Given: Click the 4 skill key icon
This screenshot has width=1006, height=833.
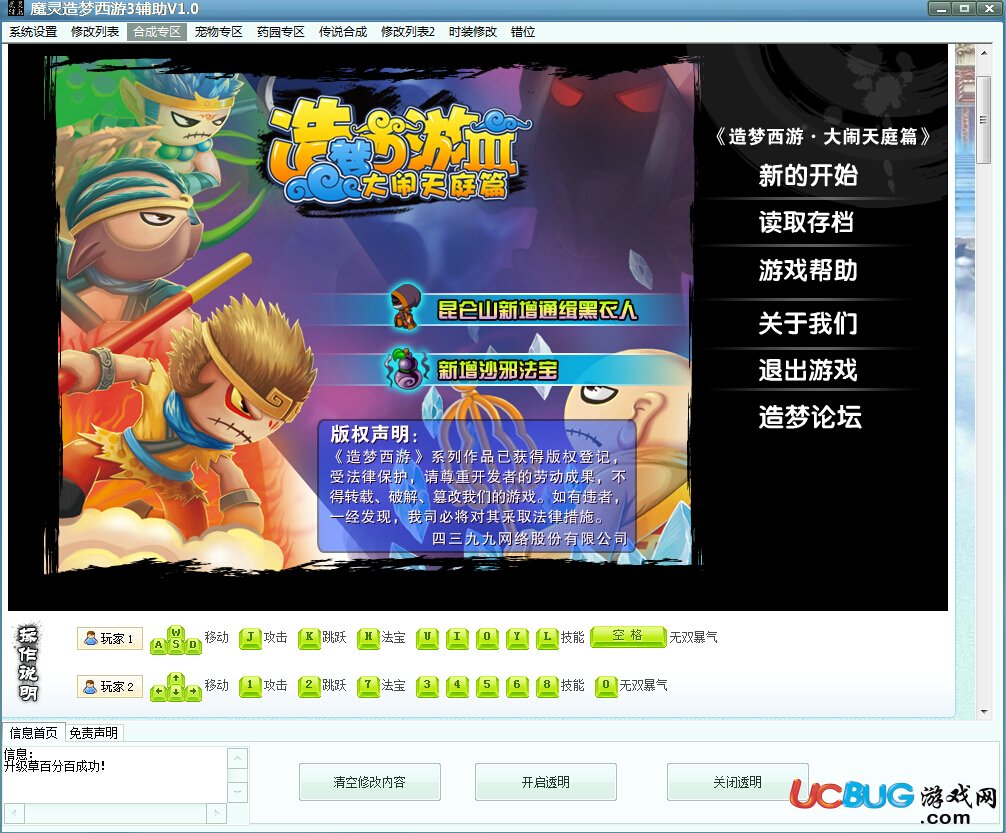Looking at the screenshot, I should [x=457, y=686].
